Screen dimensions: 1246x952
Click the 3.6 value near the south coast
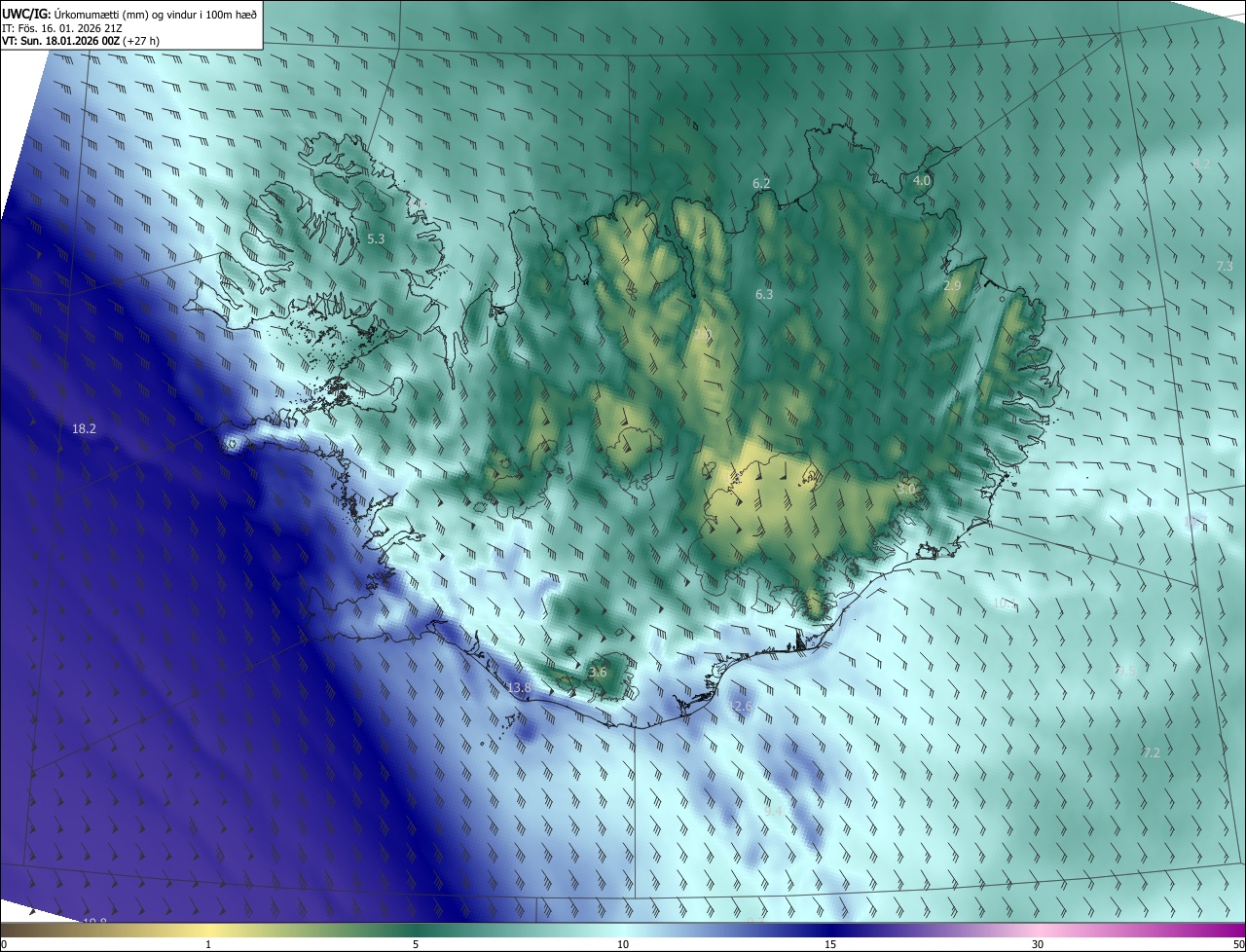coord(599,672)
